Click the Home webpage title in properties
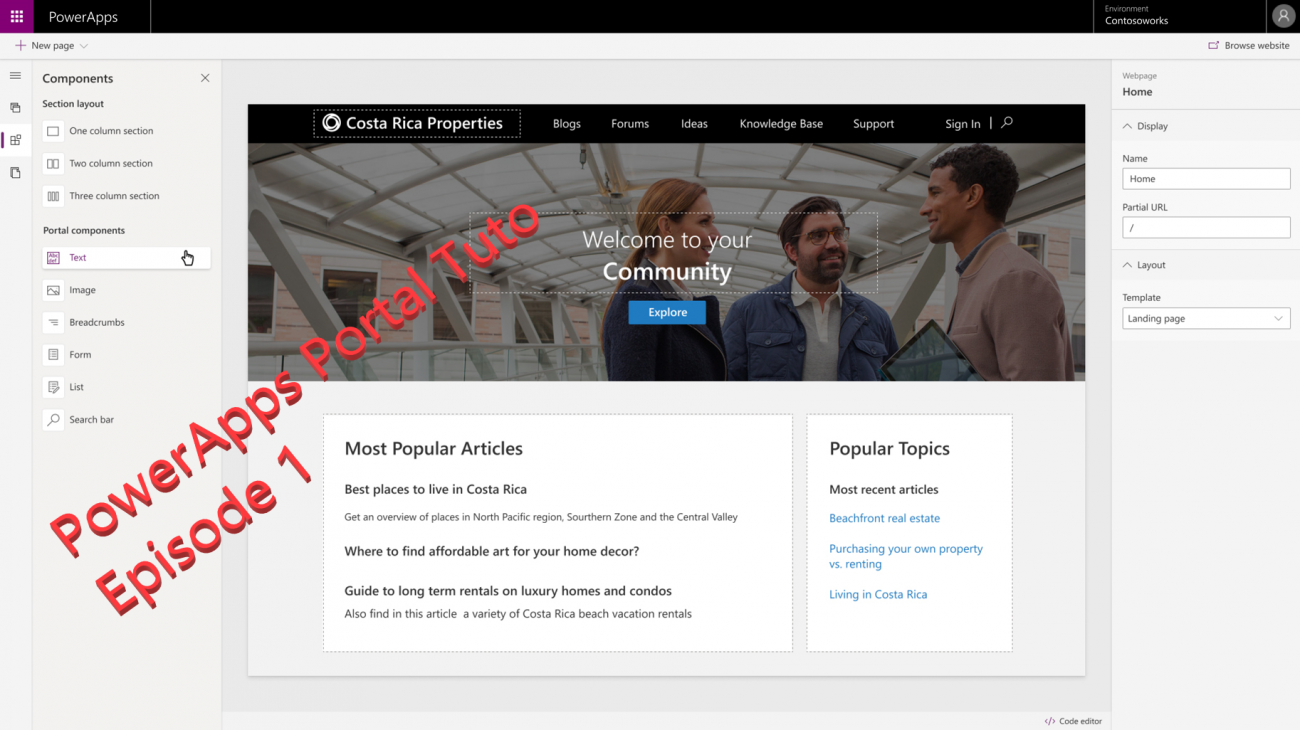 (x=1137, y=92)
